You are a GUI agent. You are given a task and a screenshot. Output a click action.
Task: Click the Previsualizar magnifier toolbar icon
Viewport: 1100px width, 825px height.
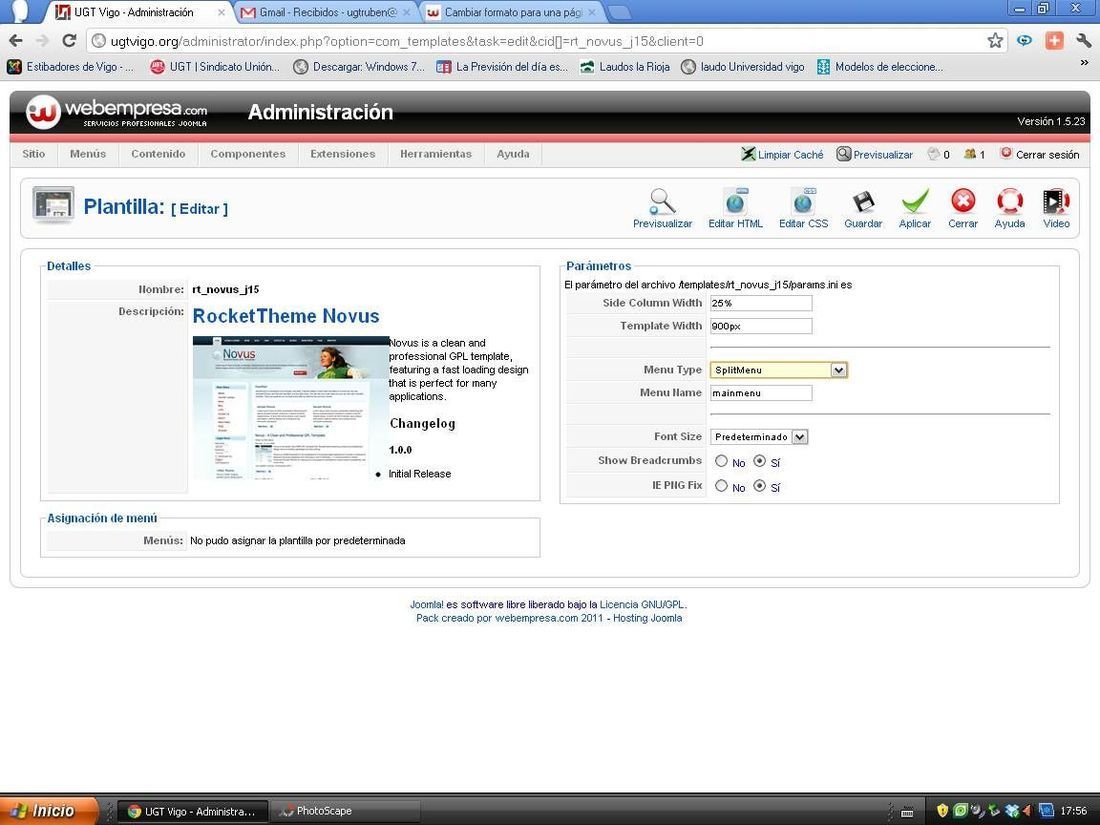point(662,202)
